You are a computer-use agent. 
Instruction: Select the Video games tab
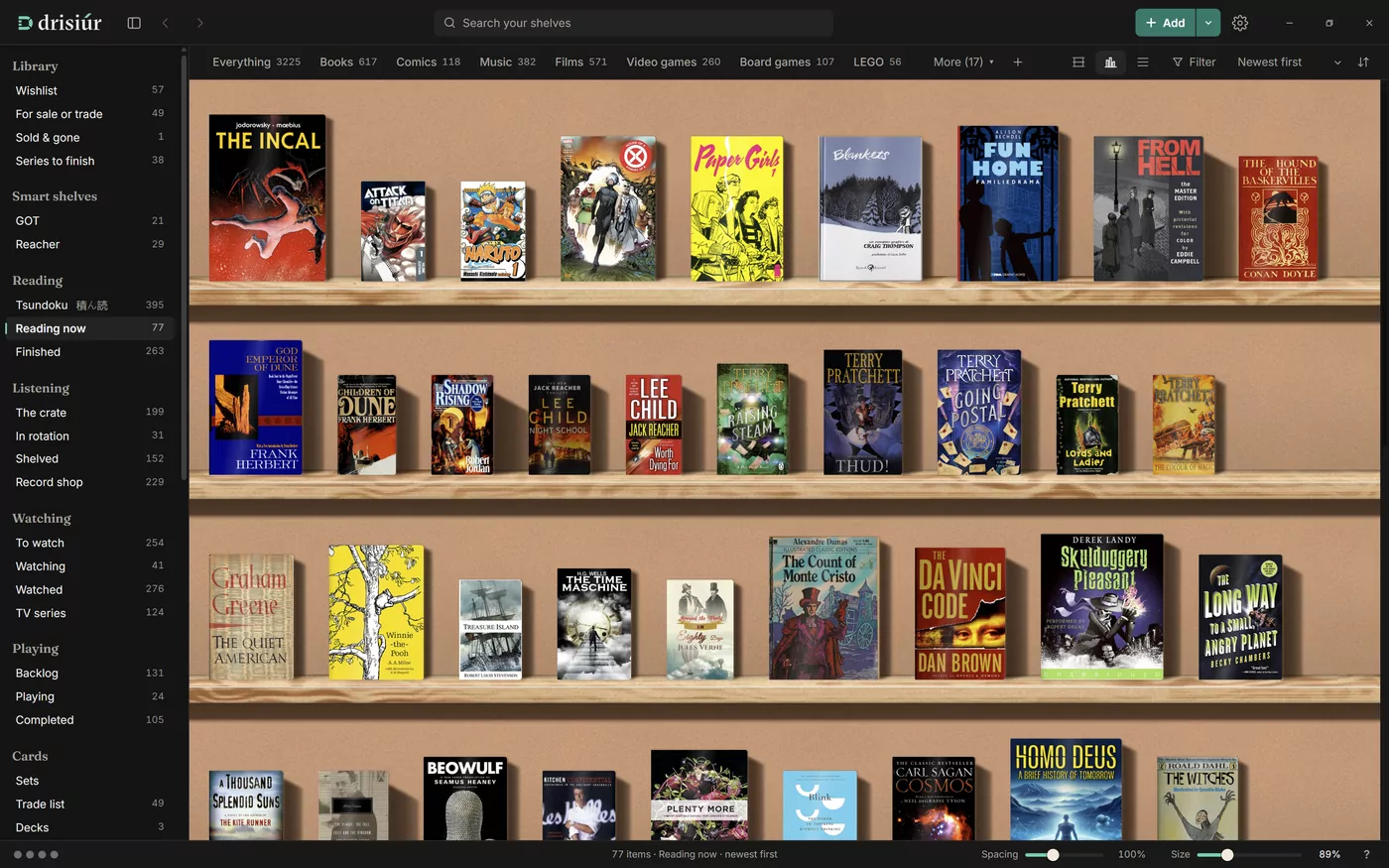(674, 62)
